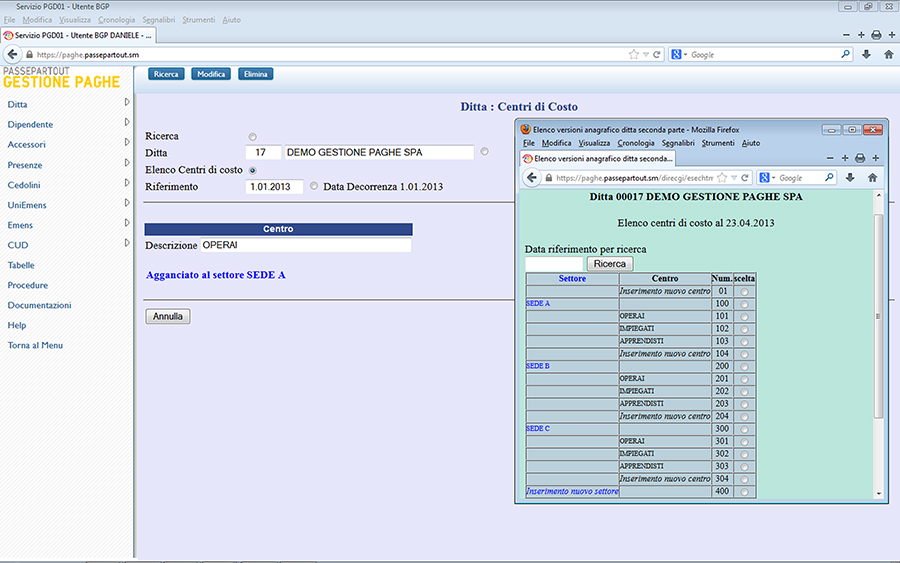Open Cronologia menu in main browser
This screenshot has width=900, height=563.
117,20
